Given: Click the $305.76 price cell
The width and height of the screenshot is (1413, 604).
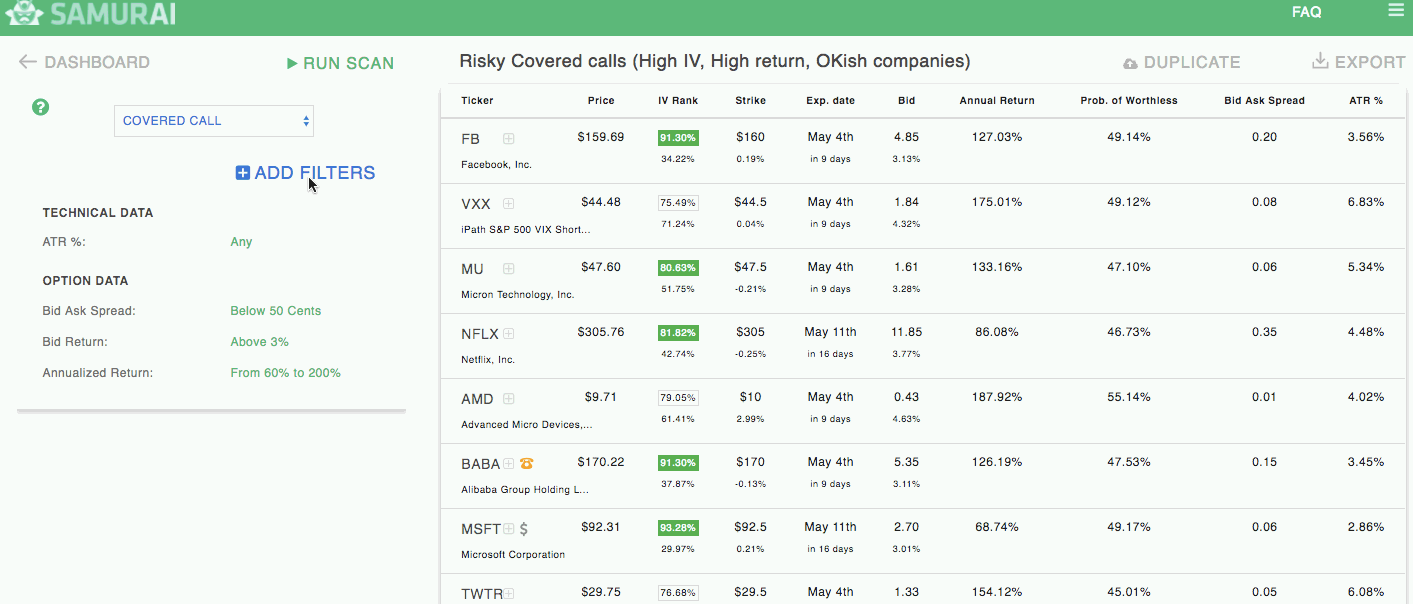Looking at the screenshot, I should [x=601, y=332].
